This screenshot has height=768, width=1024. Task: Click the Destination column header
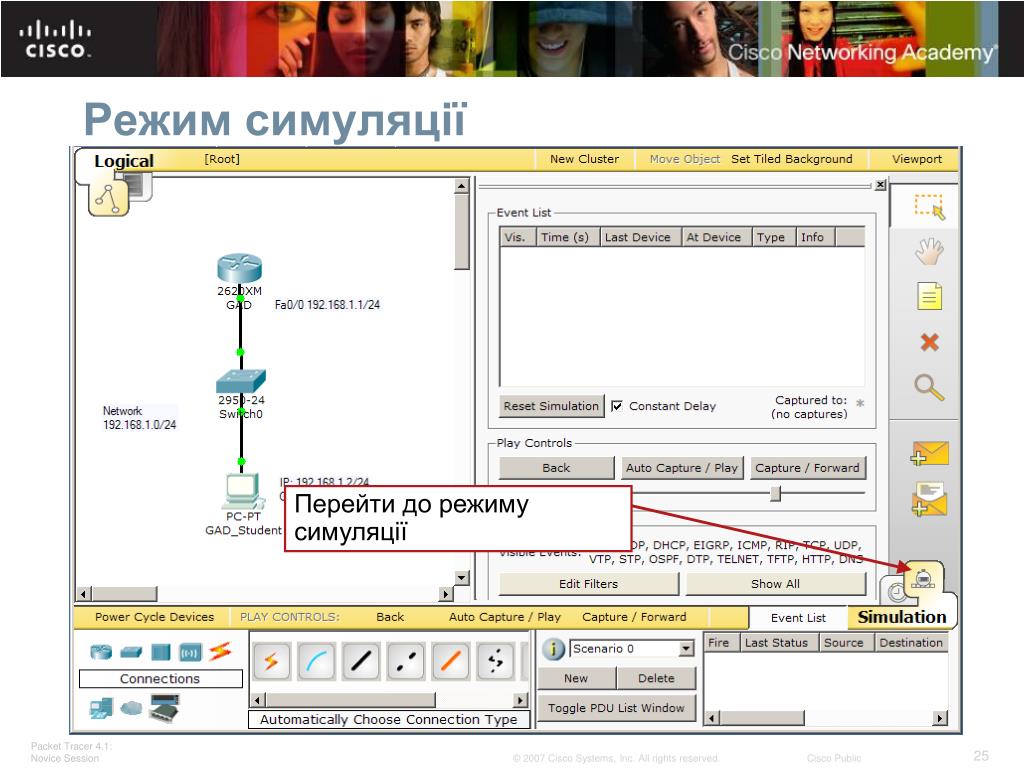(x=911, y=643)
